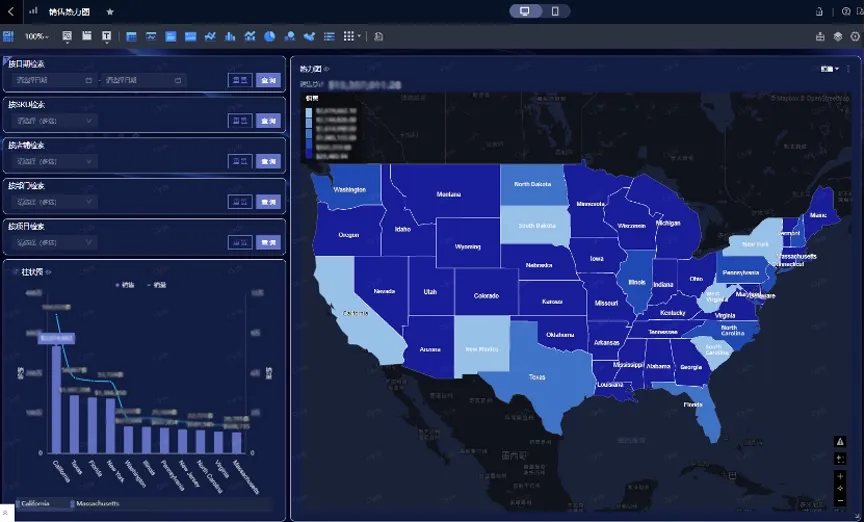
Task: Insert a table widget from toolbar
Action: pyautogui.click(x=131, y=36)
